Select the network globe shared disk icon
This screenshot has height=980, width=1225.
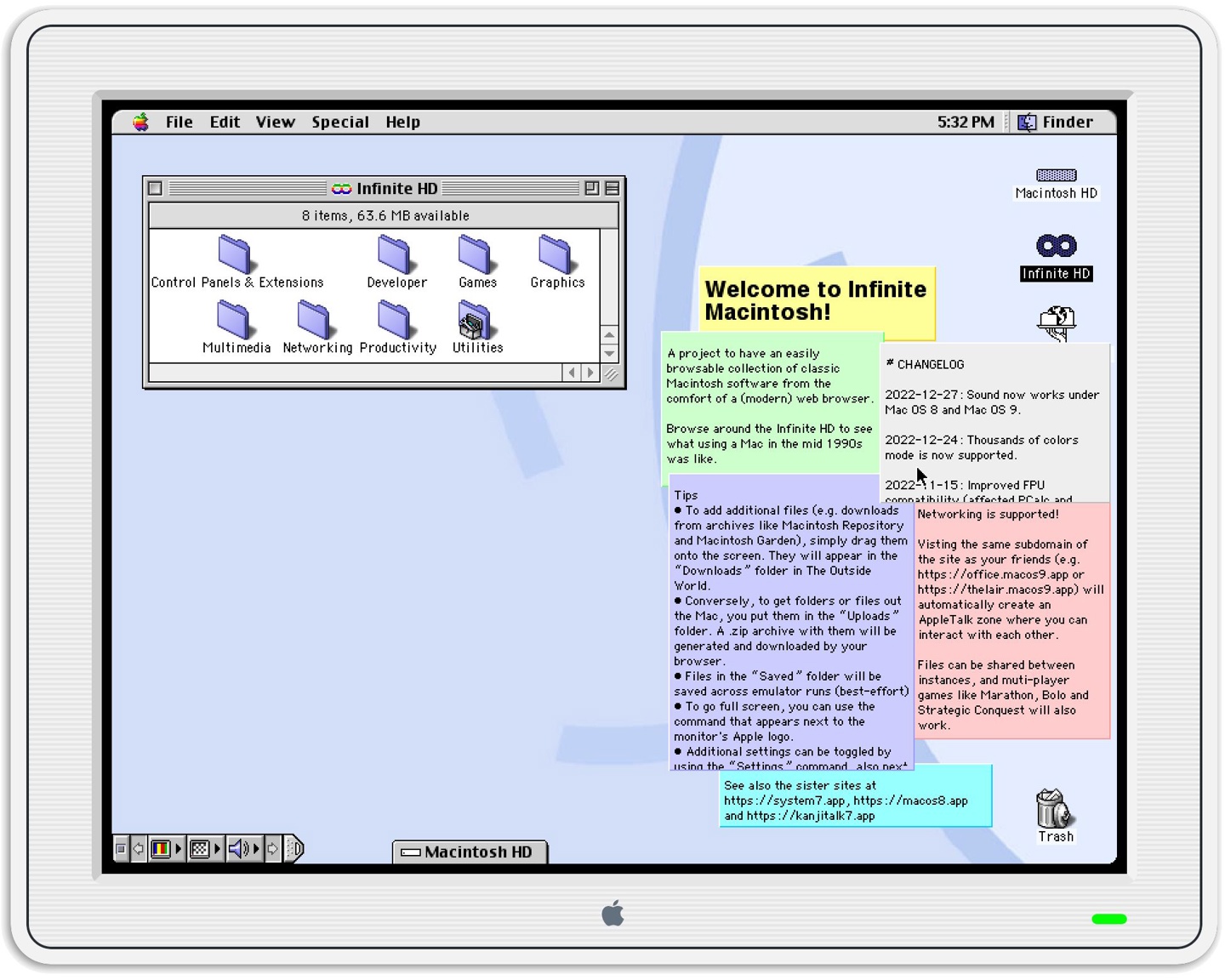pyautogui.click(x=1057, y=322)
